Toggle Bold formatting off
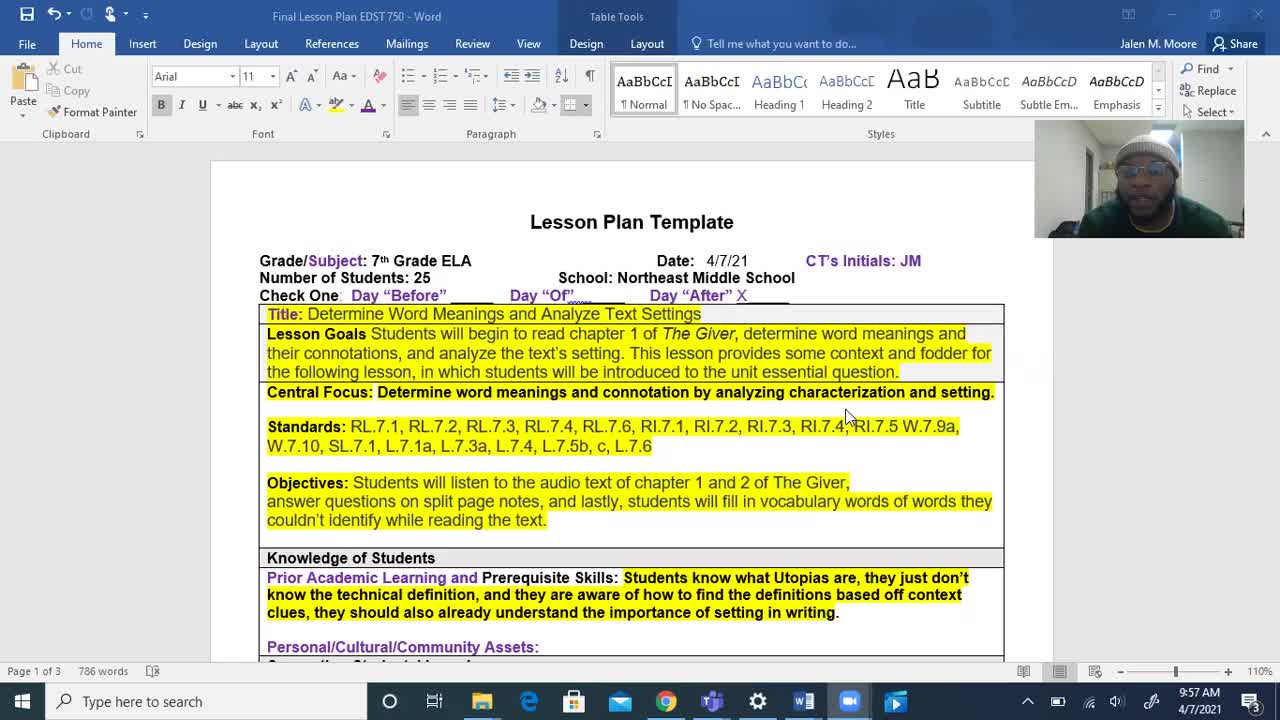 pyautogui.click(x=161, y=105)
